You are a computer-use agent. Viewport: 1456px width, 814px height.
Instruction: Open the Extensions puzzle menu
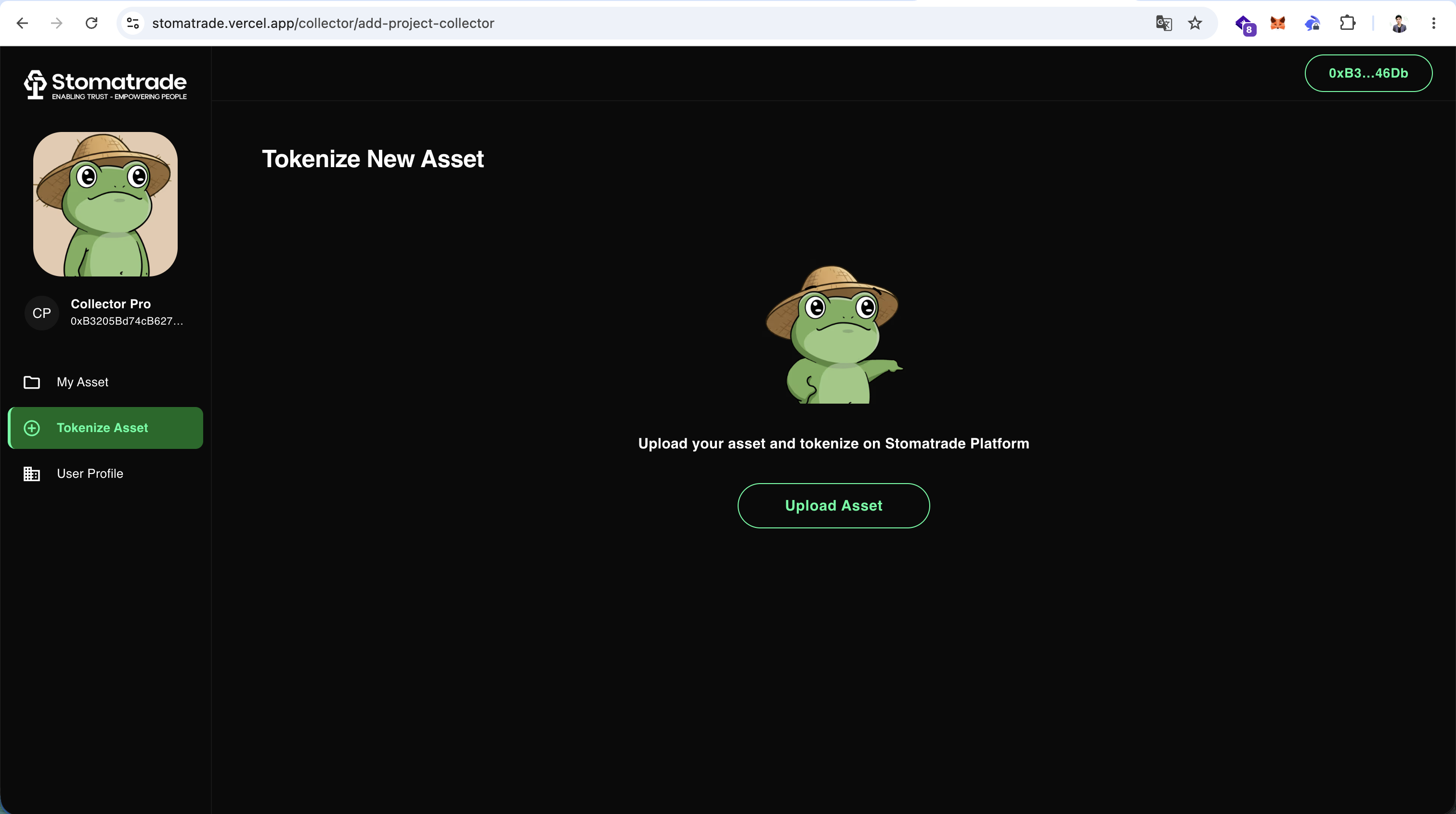tap(1348, 23)
